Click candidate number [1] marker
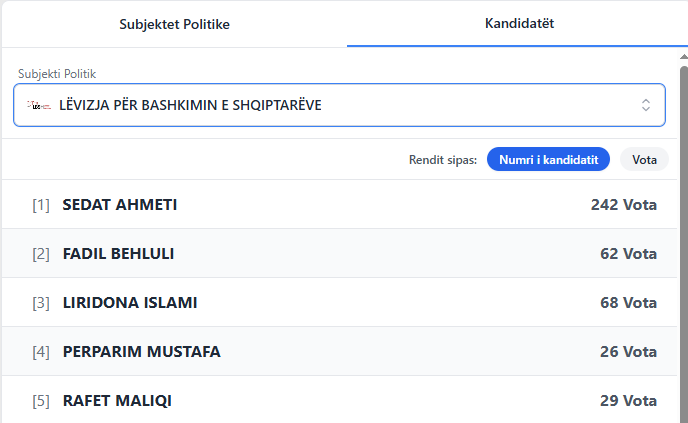 [x=41, y=205]
